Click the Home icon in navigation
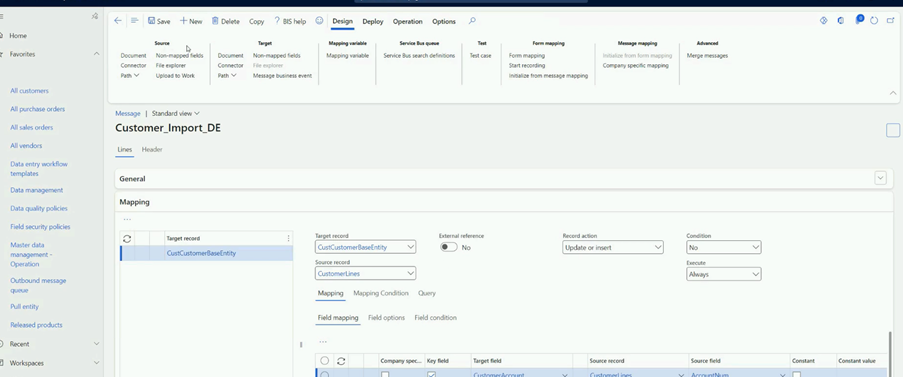This screenshot has width=903, height=377. tap(2, 36)
